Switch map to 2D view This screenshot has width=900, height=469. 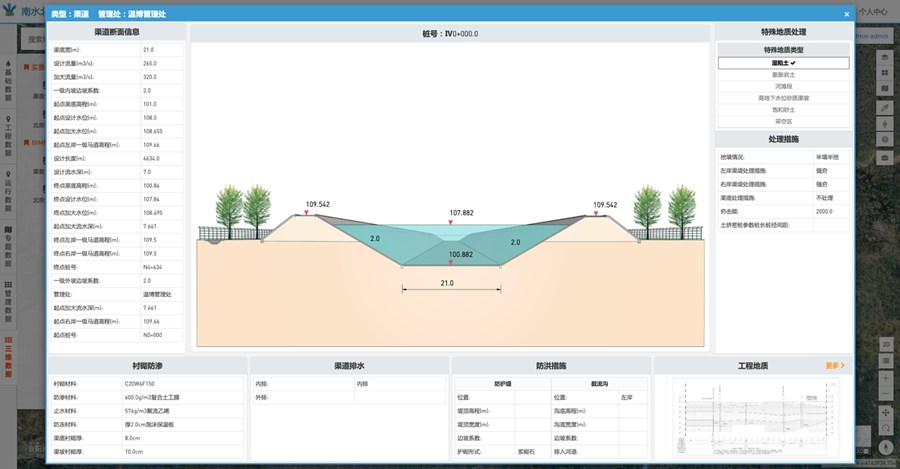884,343
